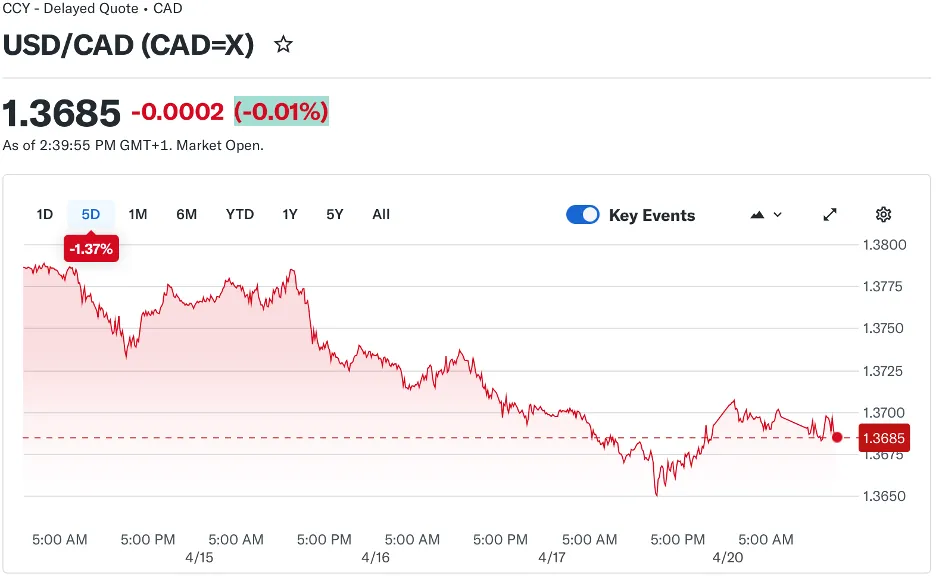Open the full screen chart view
This screenshot has width=936, height=580.
point(830,215)
